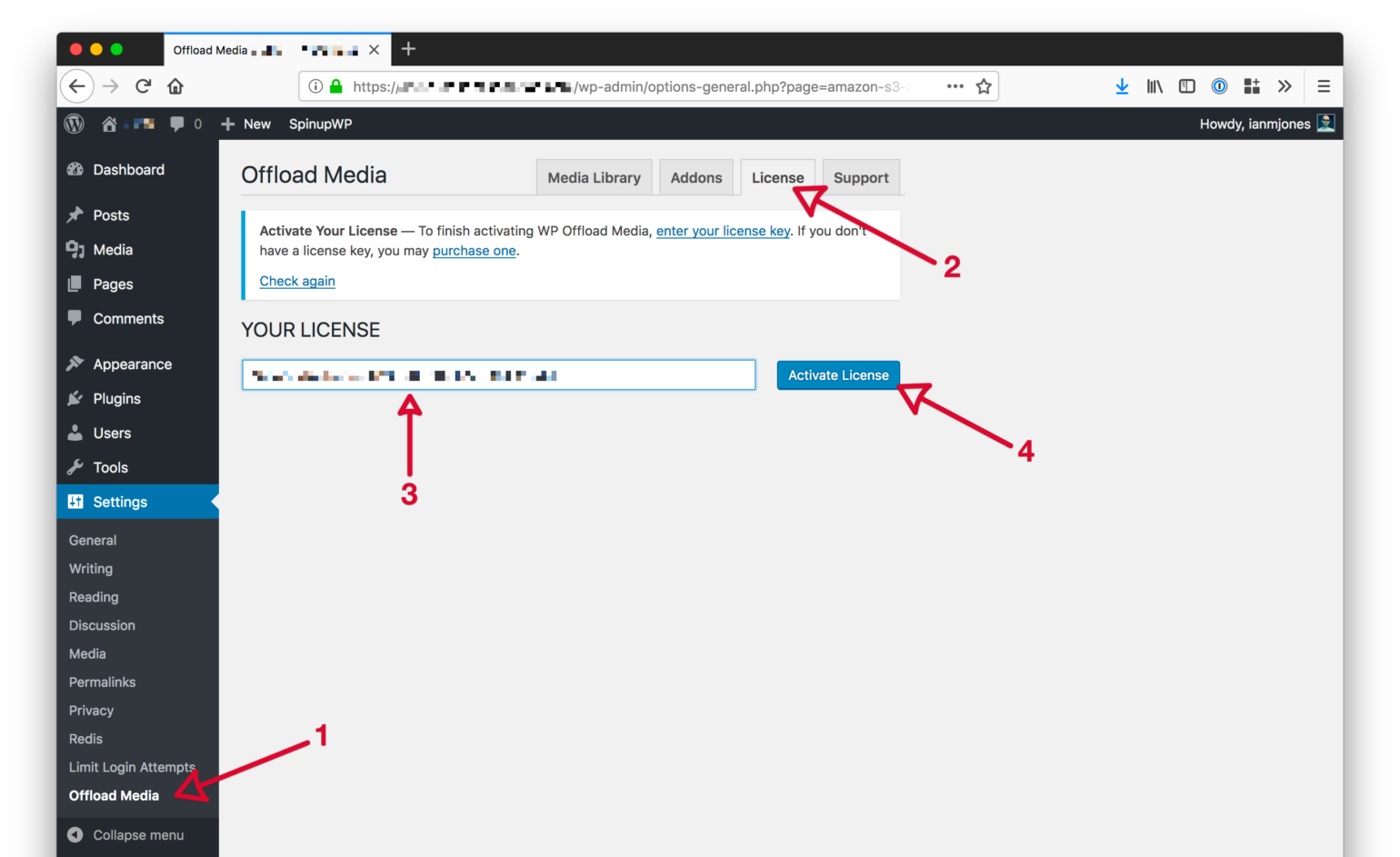Viewport: 1400px width, 857px height.
Task: Close the Offload Media browser tab
Action: coord(374,50)
